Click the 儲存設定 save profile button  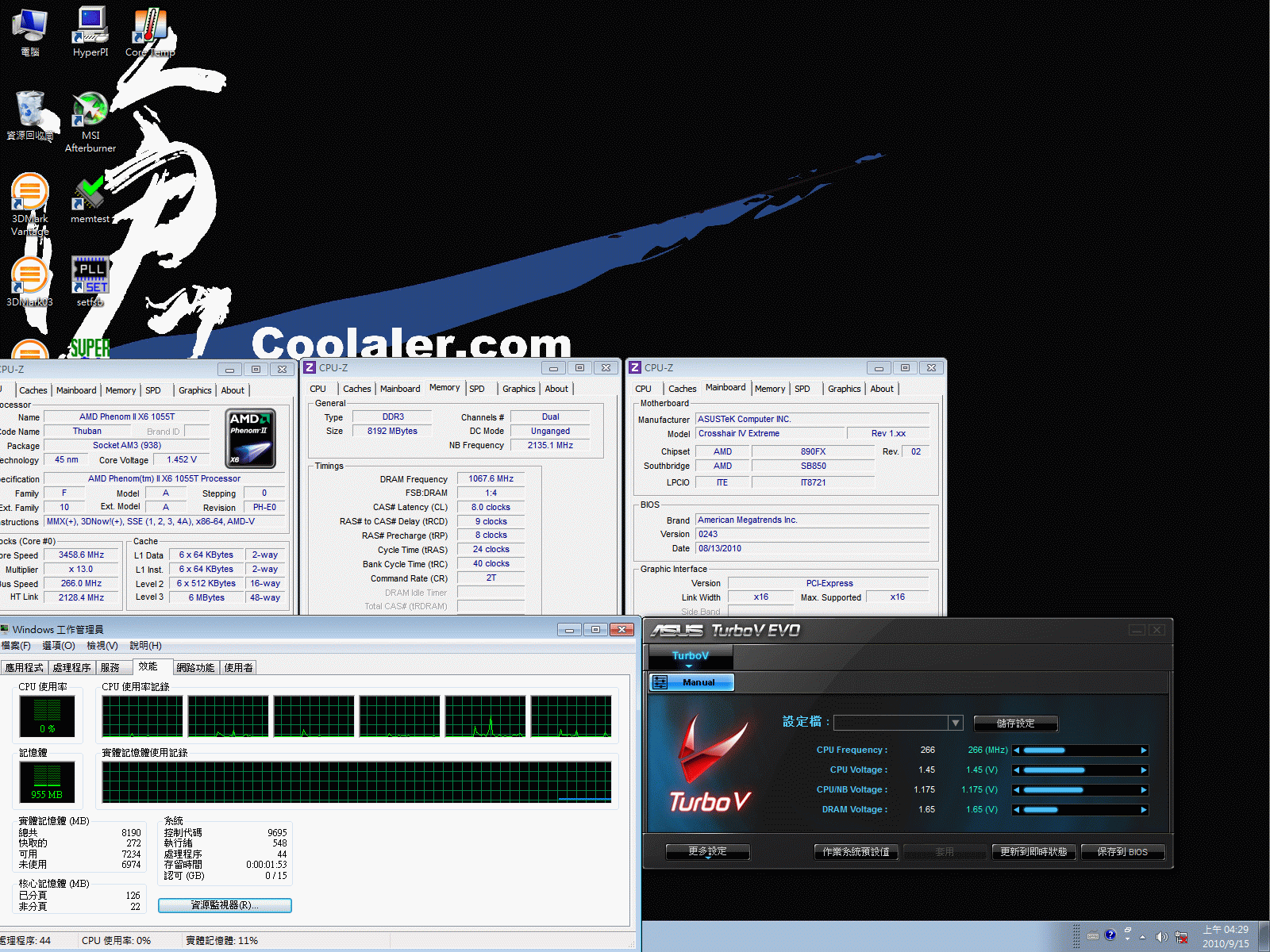[x=1015, y=724]
